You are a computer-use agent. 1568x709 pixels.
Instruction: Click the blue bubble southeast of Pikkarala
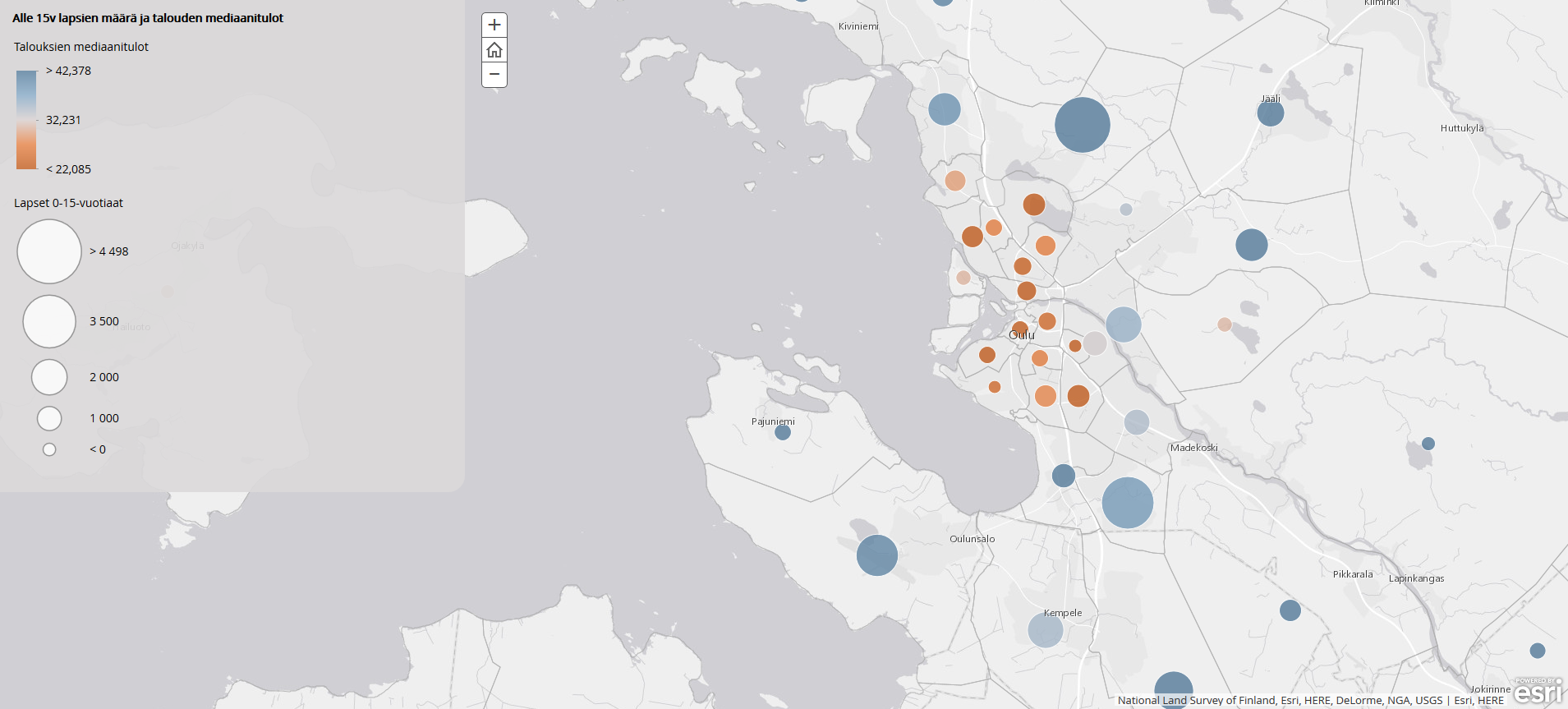tap(1290, 610)
